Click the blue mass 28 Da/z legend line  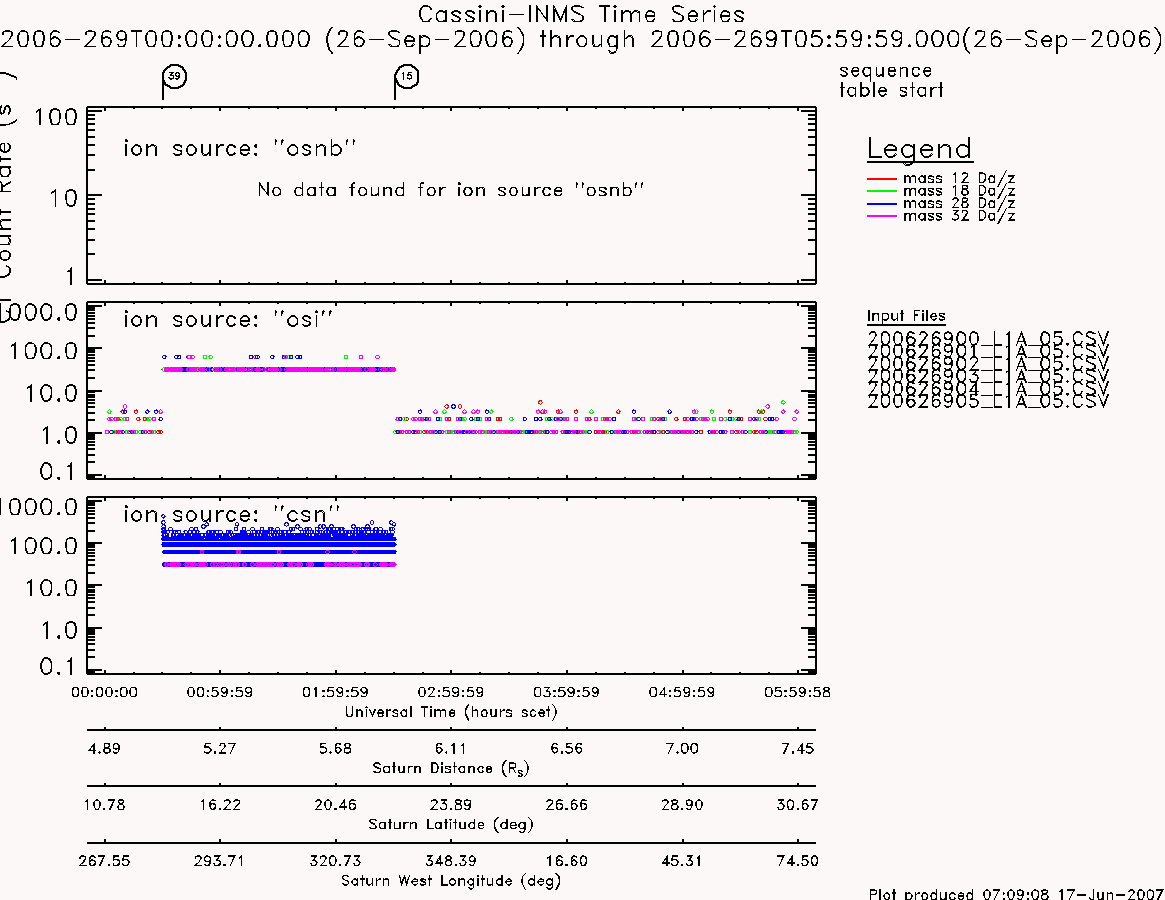882,204
